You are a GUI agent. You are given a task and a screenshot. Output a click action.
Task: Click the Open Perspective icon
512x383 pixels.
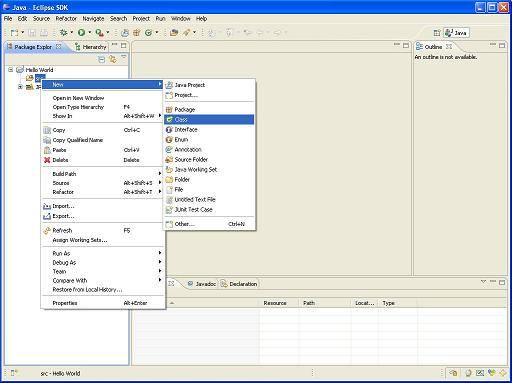(437, 33)
